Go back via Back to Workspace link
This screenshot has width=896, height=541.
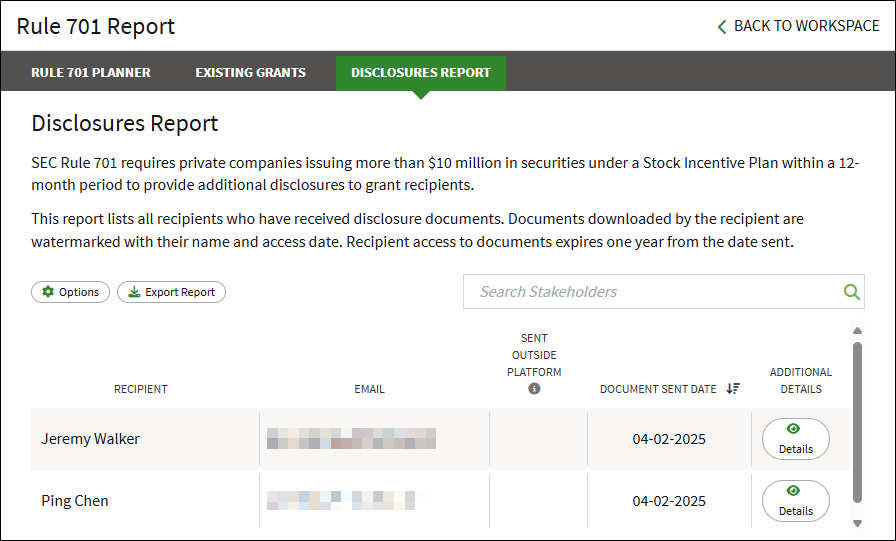[806, 26]
